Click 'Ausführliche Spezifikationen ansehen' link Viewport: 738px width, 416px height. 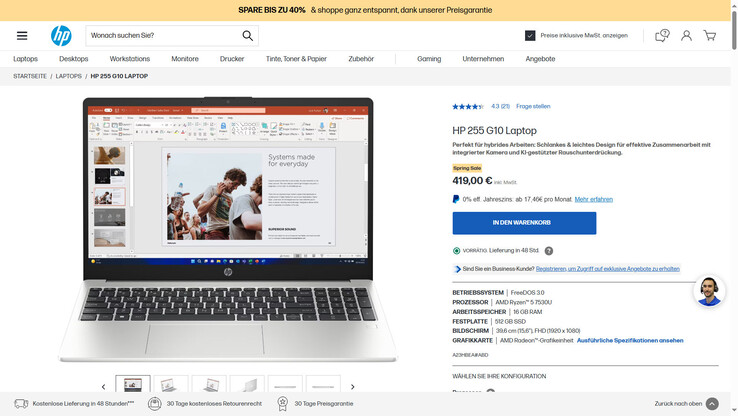[x=630, y=341]
